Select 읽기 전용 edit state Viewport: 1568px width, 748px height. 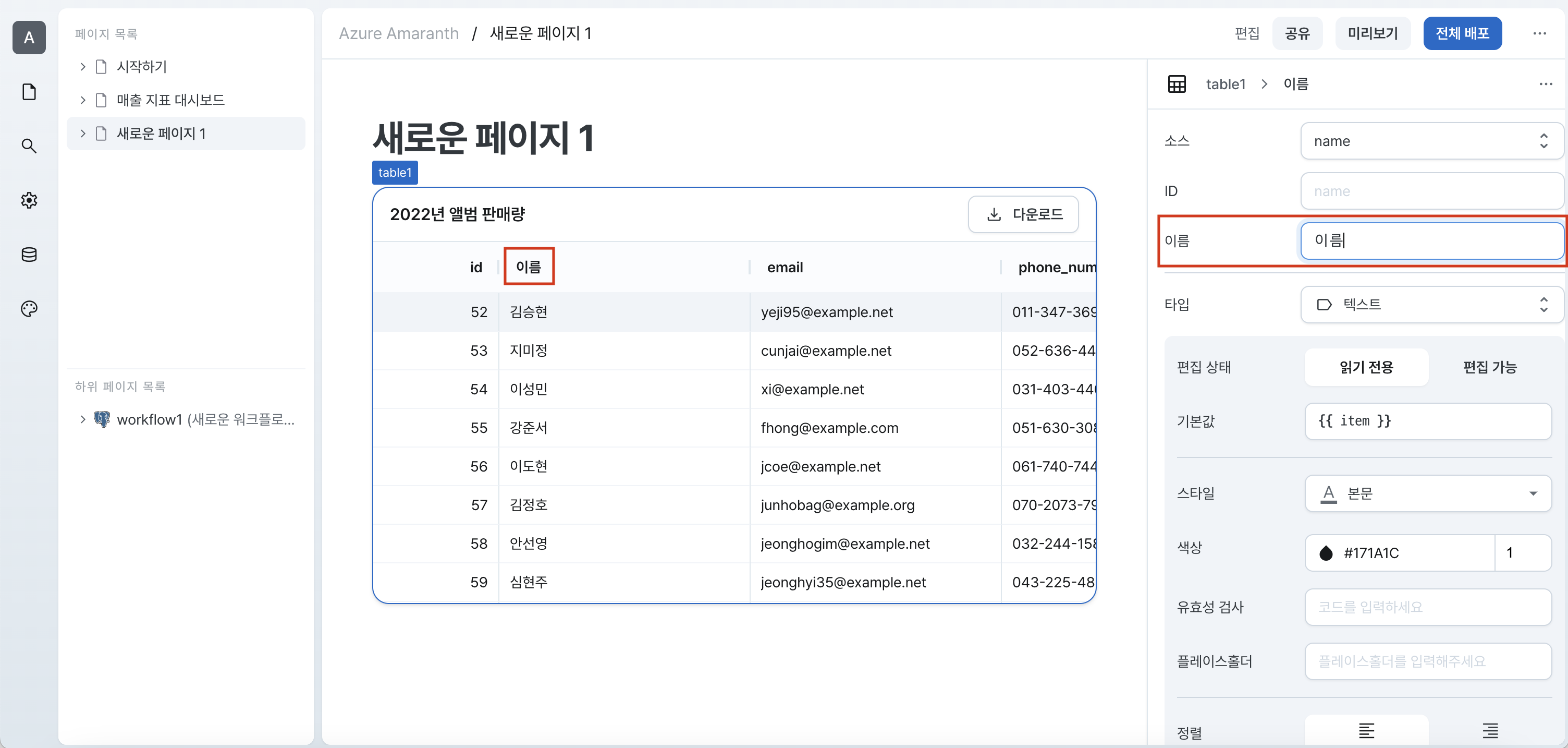point(1366,367)
